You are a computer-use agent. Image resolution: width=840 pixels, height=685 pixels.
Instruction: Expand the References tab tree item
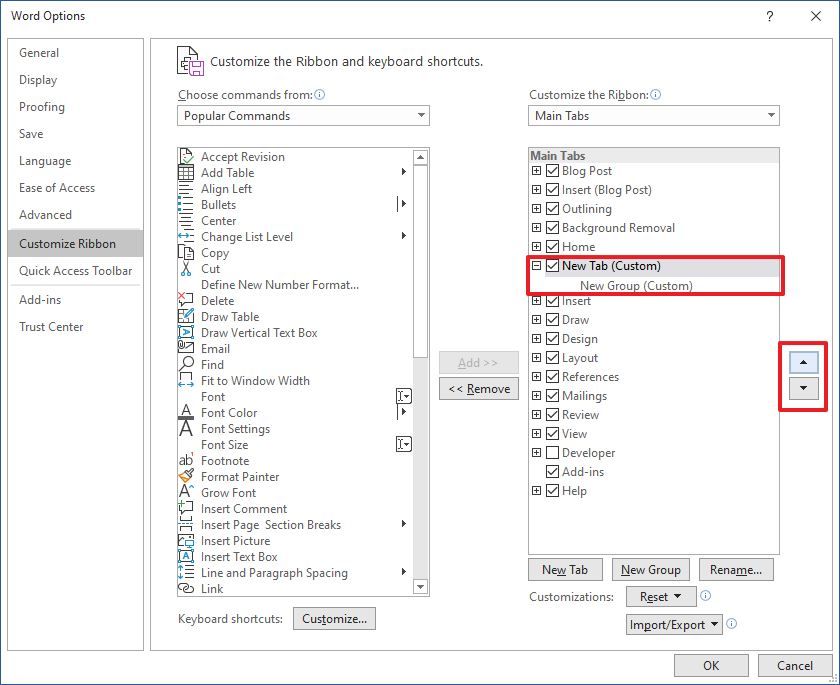pos(536,377)
